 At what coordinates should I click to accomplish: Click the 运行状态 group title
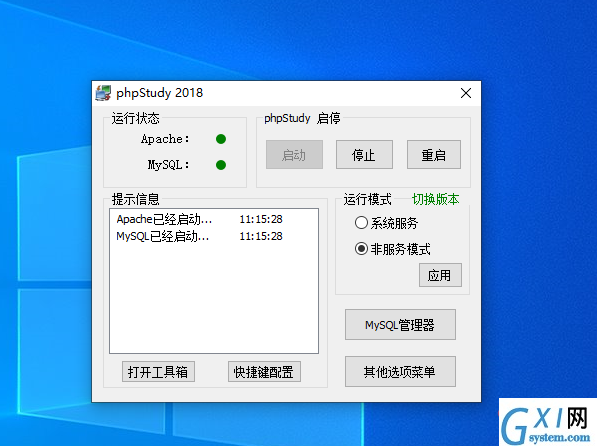(x=135, y=118)
